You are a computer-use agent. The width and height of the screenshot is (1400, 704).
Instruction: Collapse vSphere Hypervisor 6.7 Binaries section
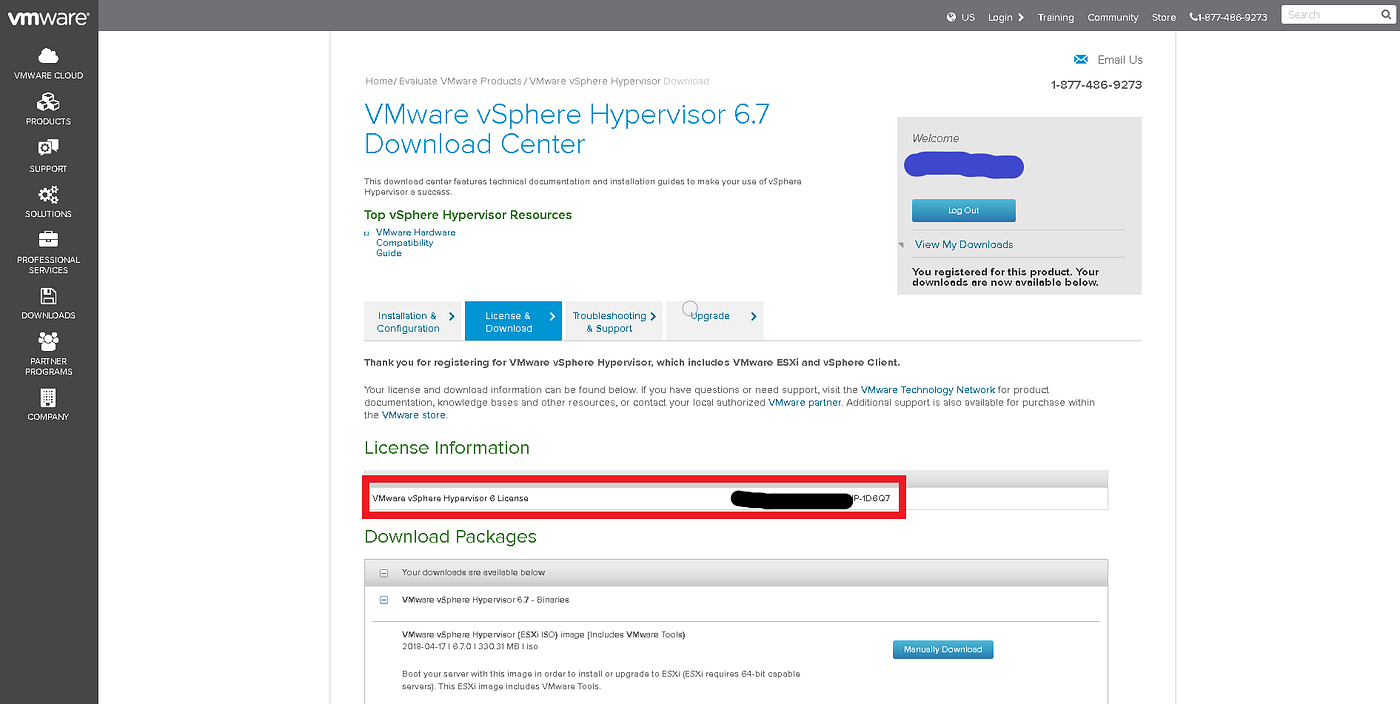tap(383, 600)
